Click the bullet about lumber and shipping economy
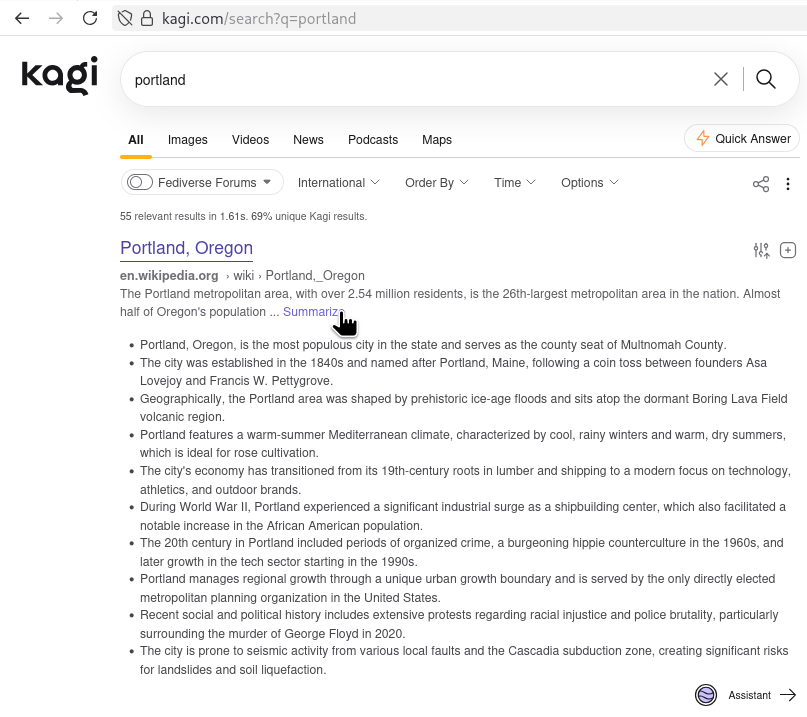 click(466, 480)
